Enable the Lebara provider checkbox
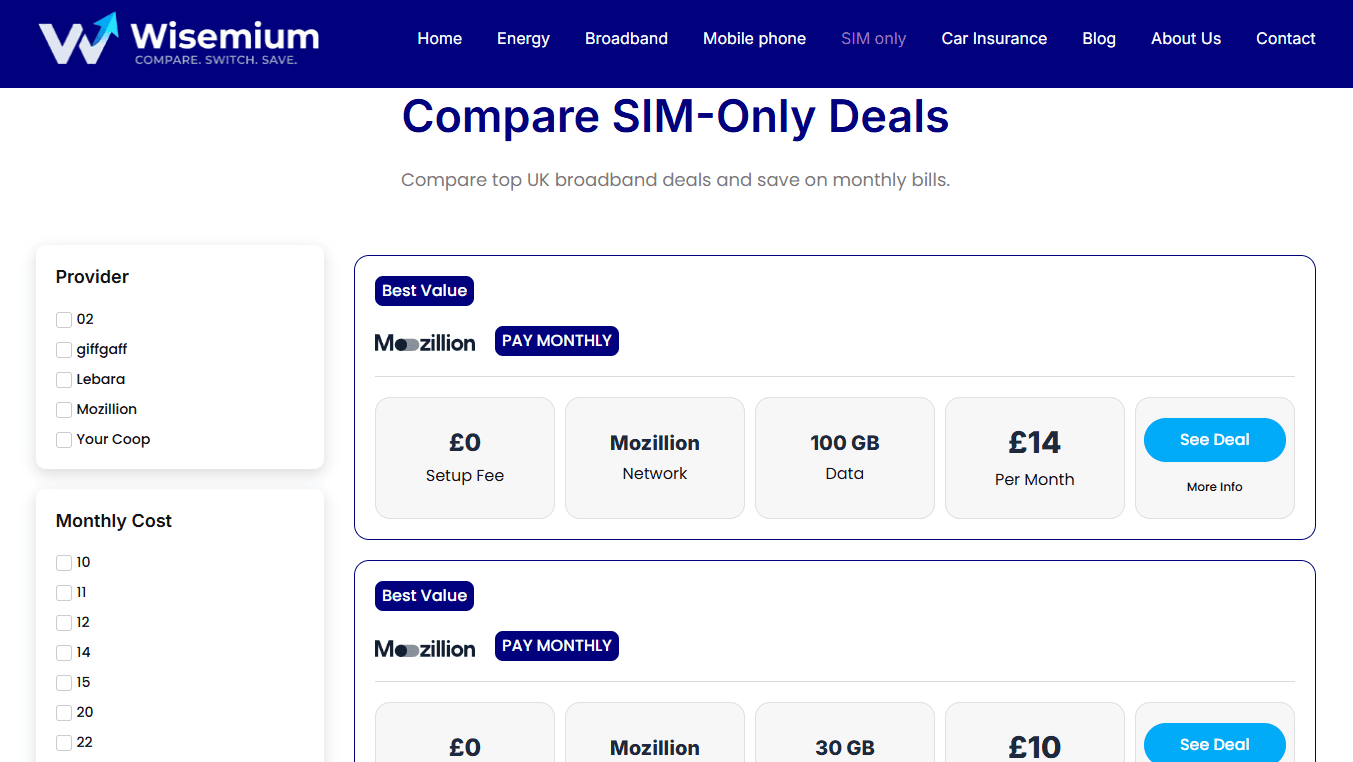Image resolution: width=1353 pixels, height=762 pixels. [64, 380]
